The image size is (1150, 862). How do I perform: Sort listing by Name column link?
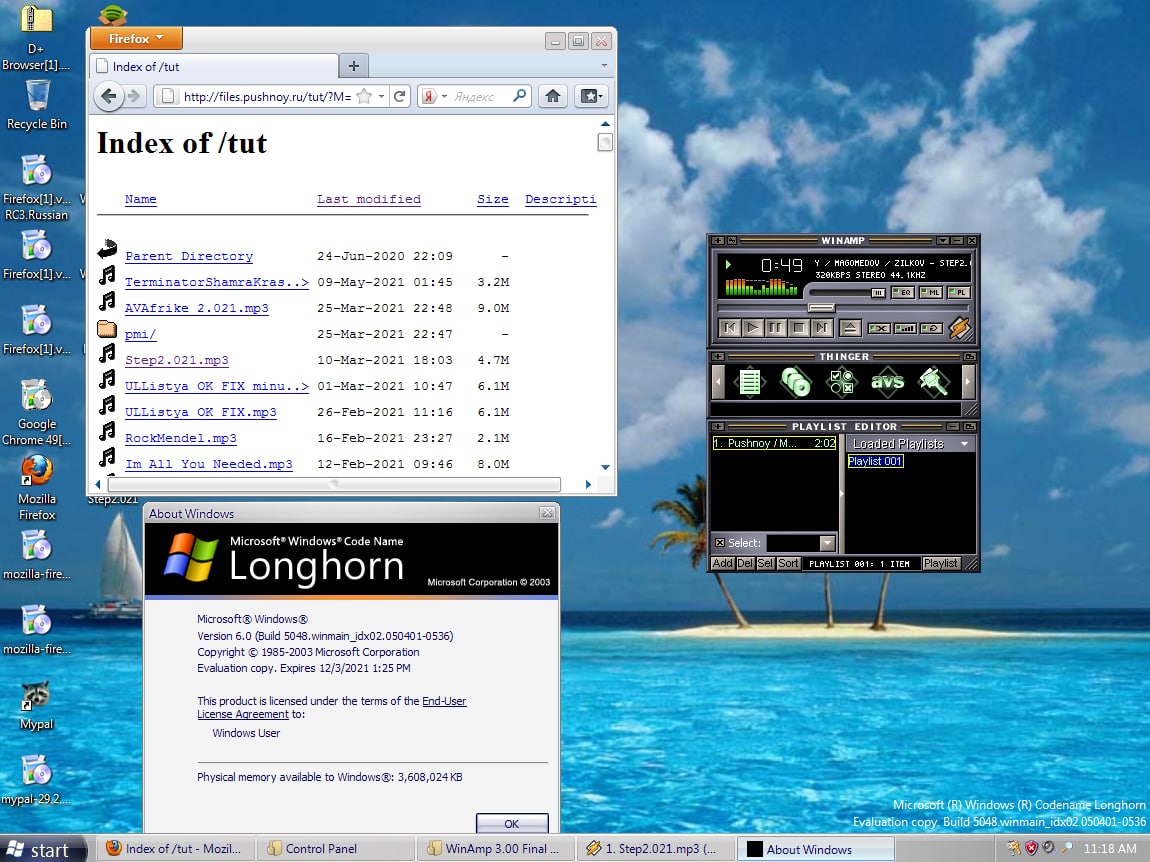(140, 199)
